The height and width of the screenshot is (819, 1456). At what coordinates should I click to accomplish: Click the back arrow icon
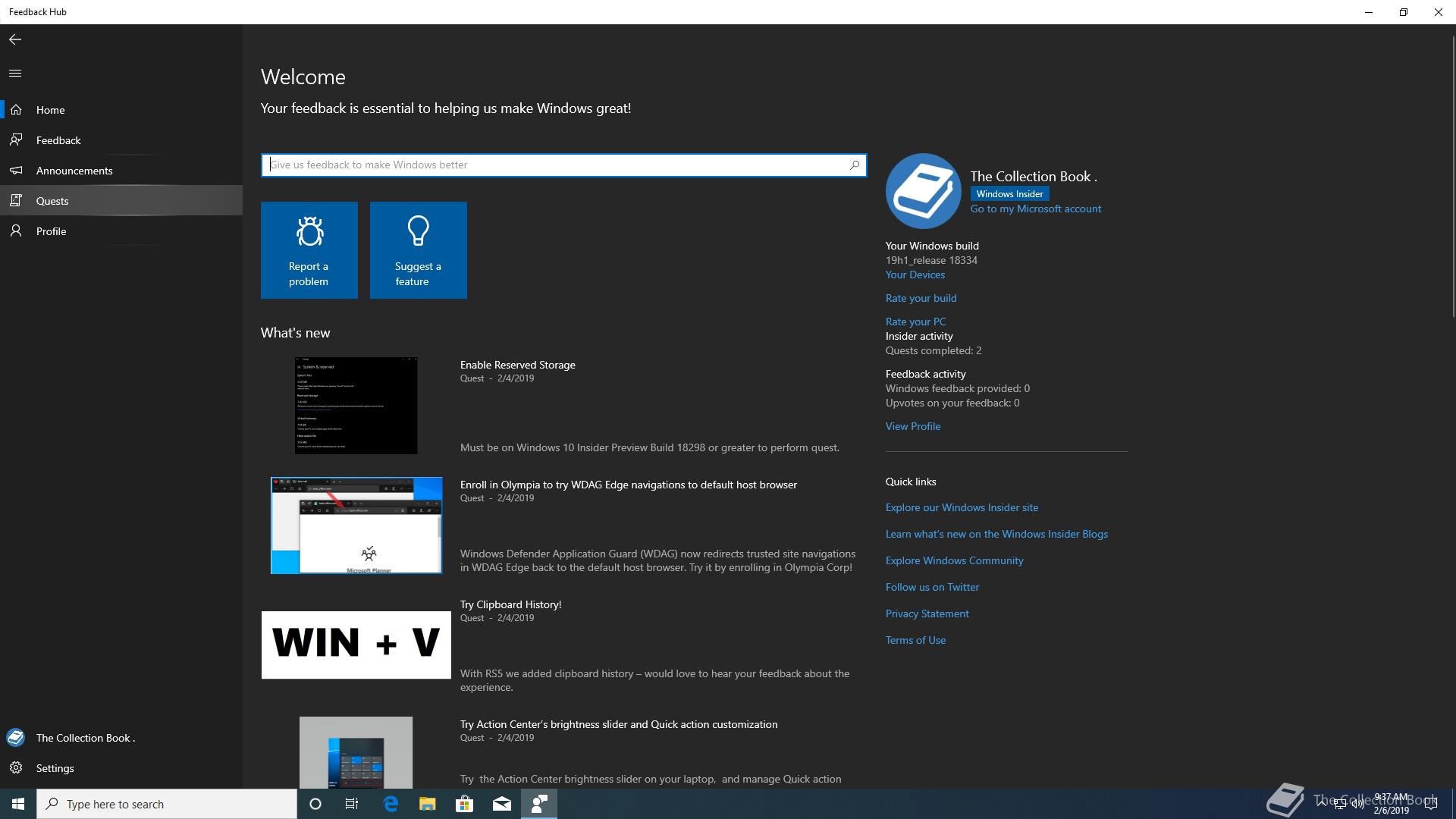click(x=15, y=39)
